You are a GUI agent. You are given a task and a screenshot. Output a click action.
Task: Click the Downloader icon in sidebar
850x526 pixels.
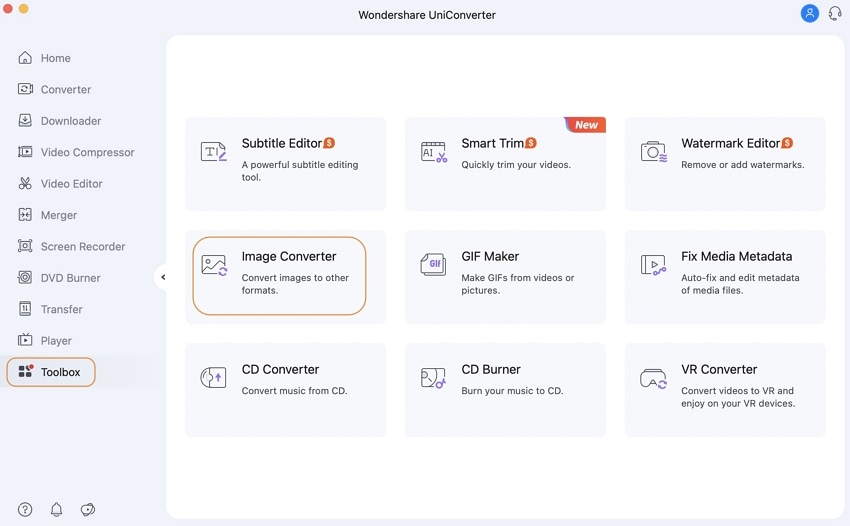[25, 120]
